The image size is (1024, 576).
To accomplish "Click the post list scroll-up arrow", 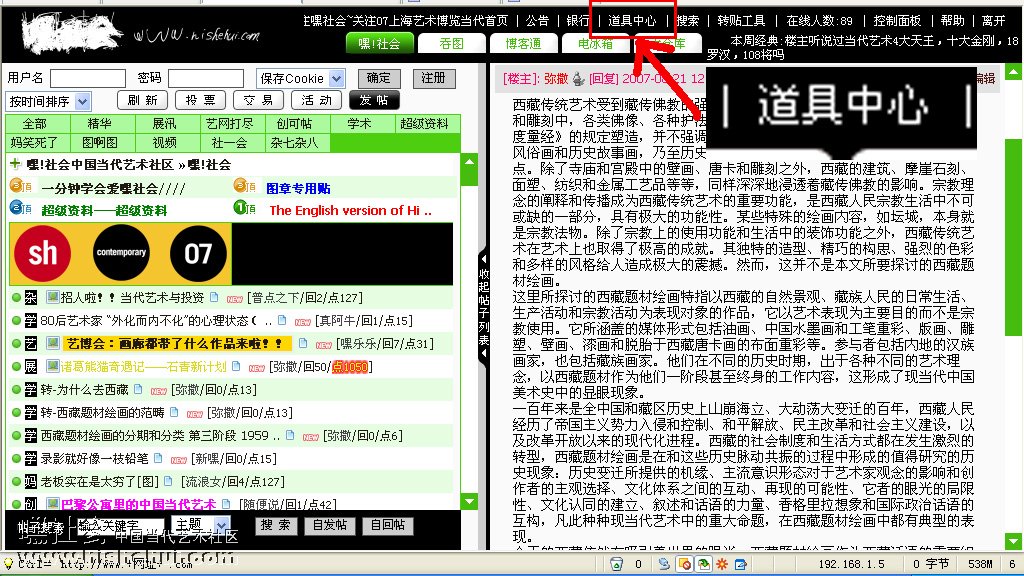I will tap(469, 162).
